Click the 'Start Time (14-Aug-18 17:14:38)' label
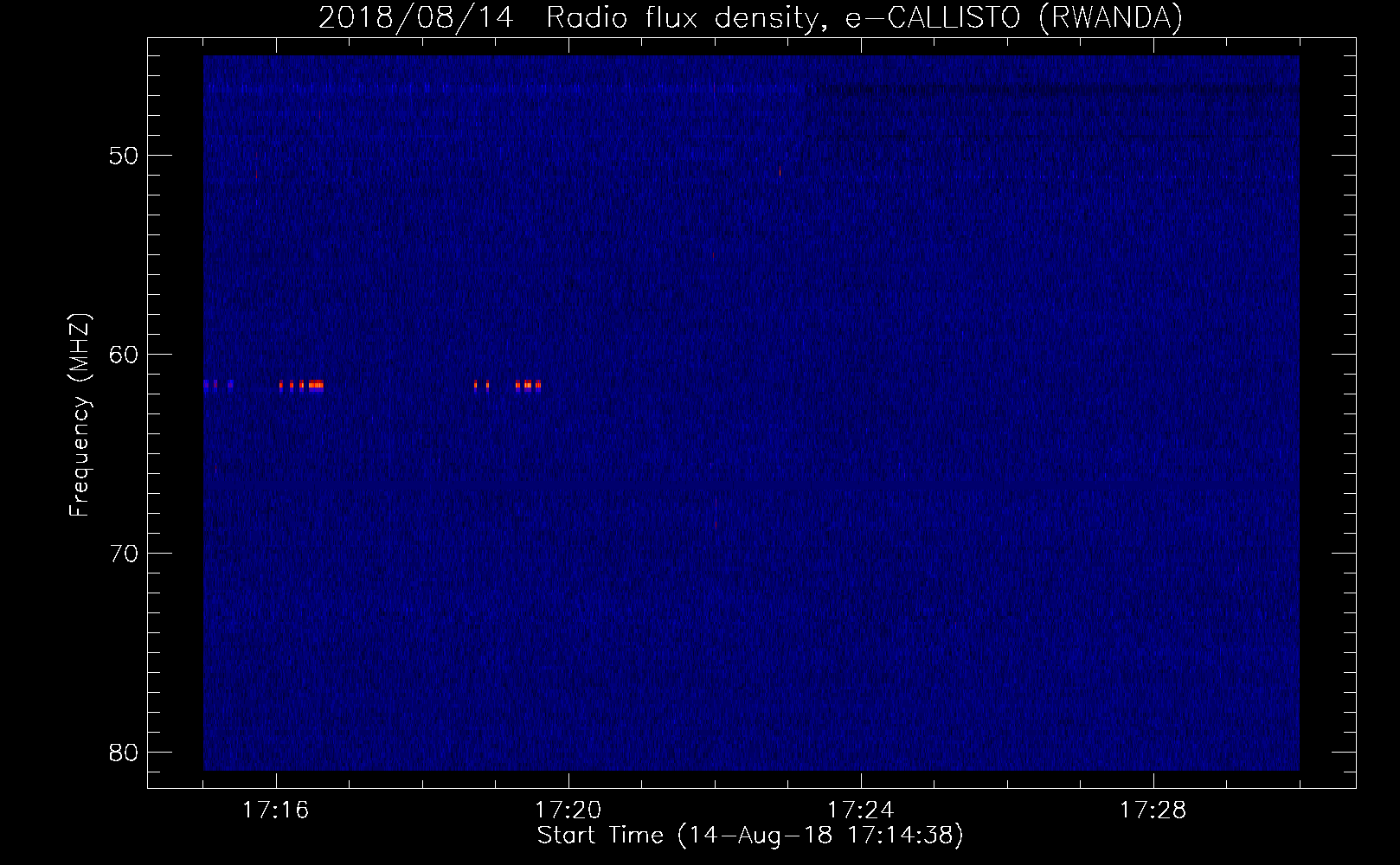1400x865 pixels. coord(750,836)
